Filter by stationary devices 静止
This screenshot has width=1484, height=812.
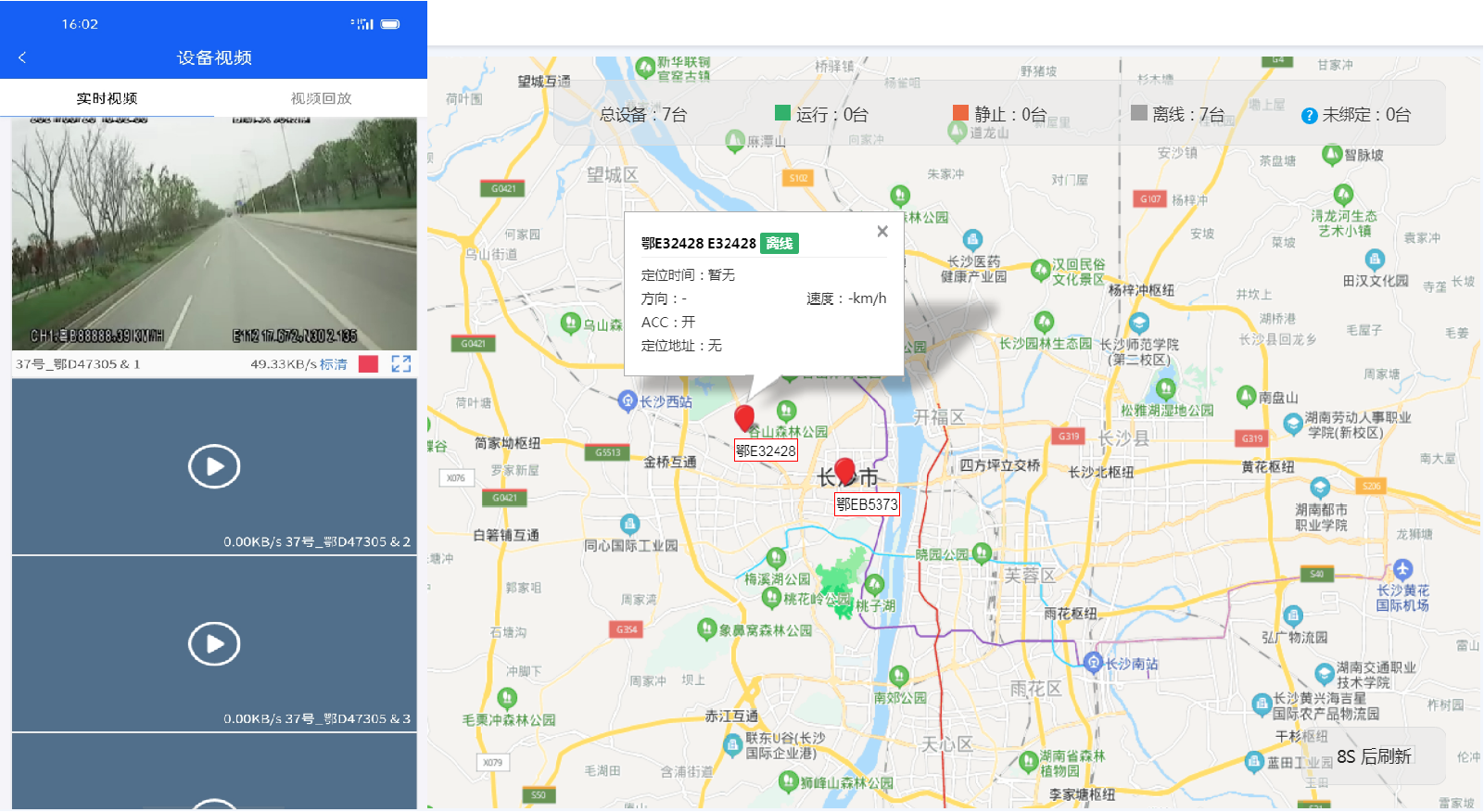pos(999,114)
